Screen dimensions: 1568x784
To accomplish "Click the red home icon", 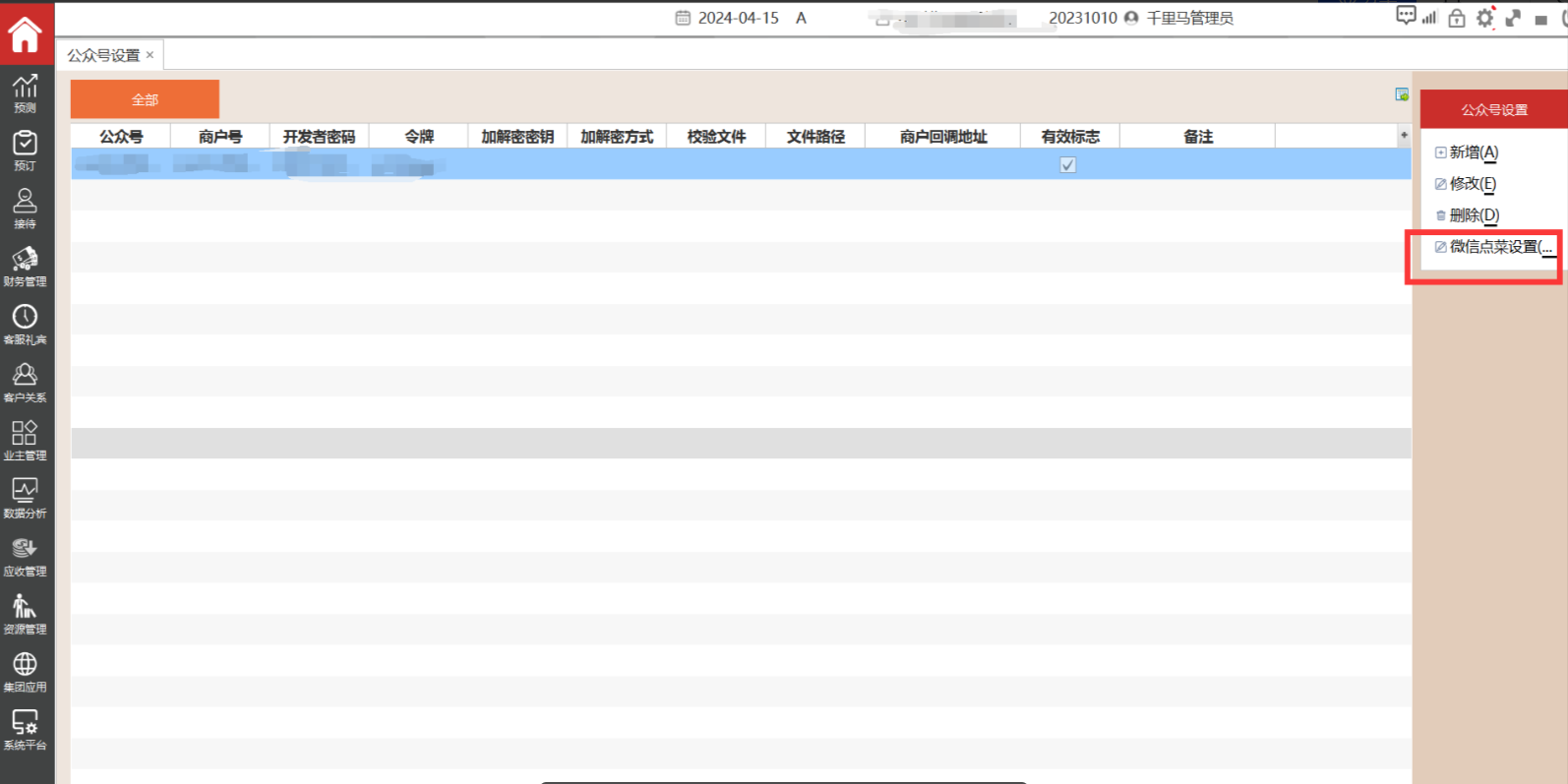I will (x=25, y=34).
